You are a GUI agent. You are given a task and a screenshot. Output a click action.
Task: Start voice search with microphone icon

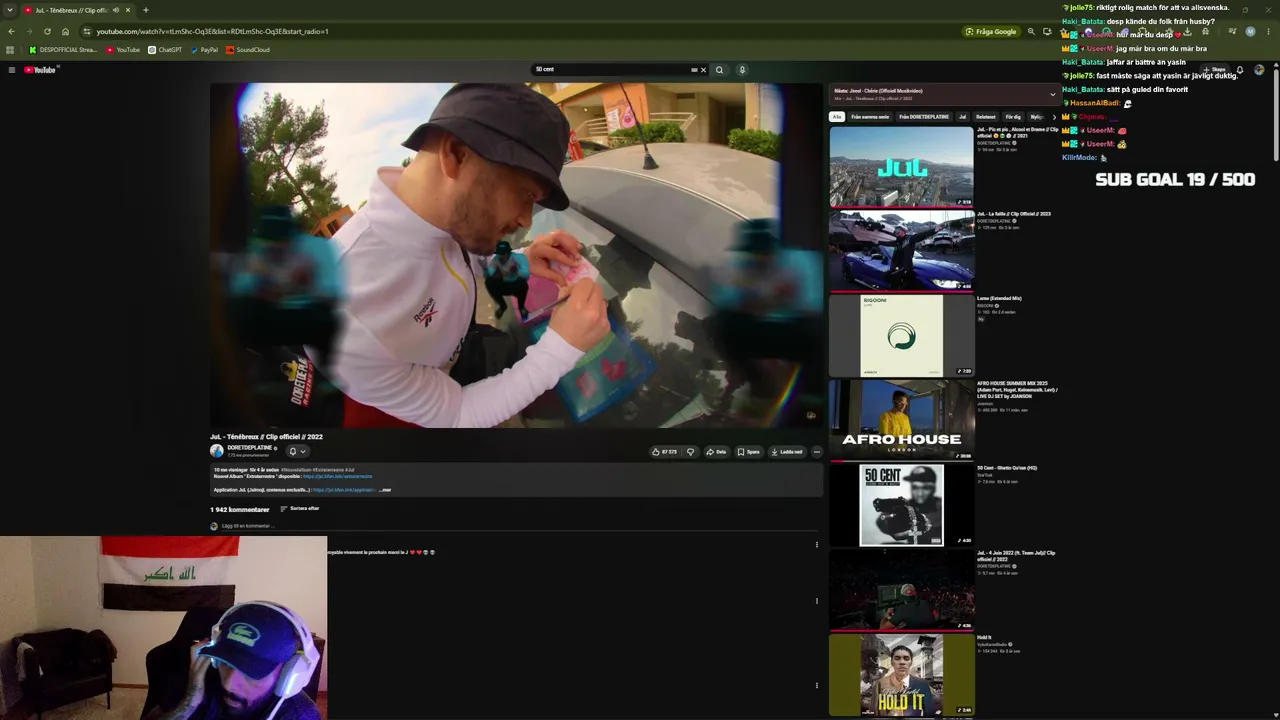[742, 70]
